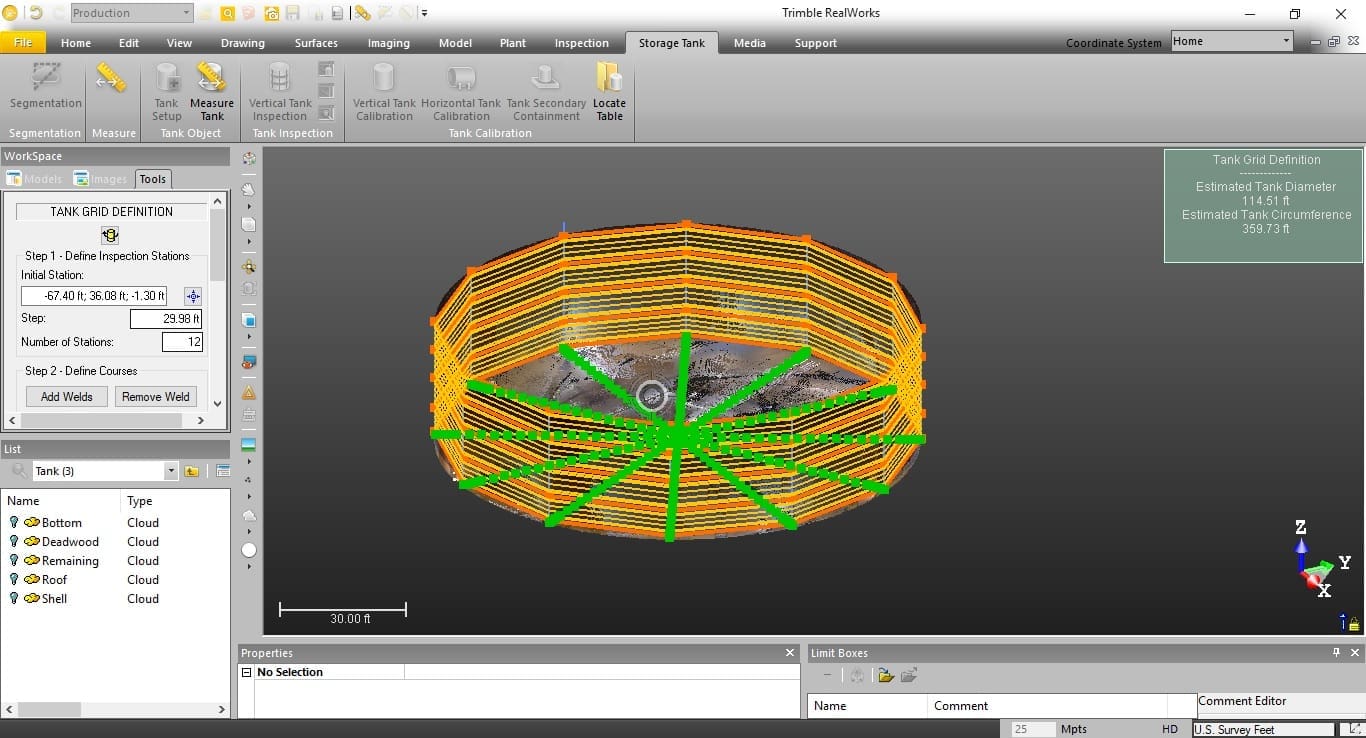1366x738 pixels.
Task: Open the Measure Tank tool
Action: (211, 92)
